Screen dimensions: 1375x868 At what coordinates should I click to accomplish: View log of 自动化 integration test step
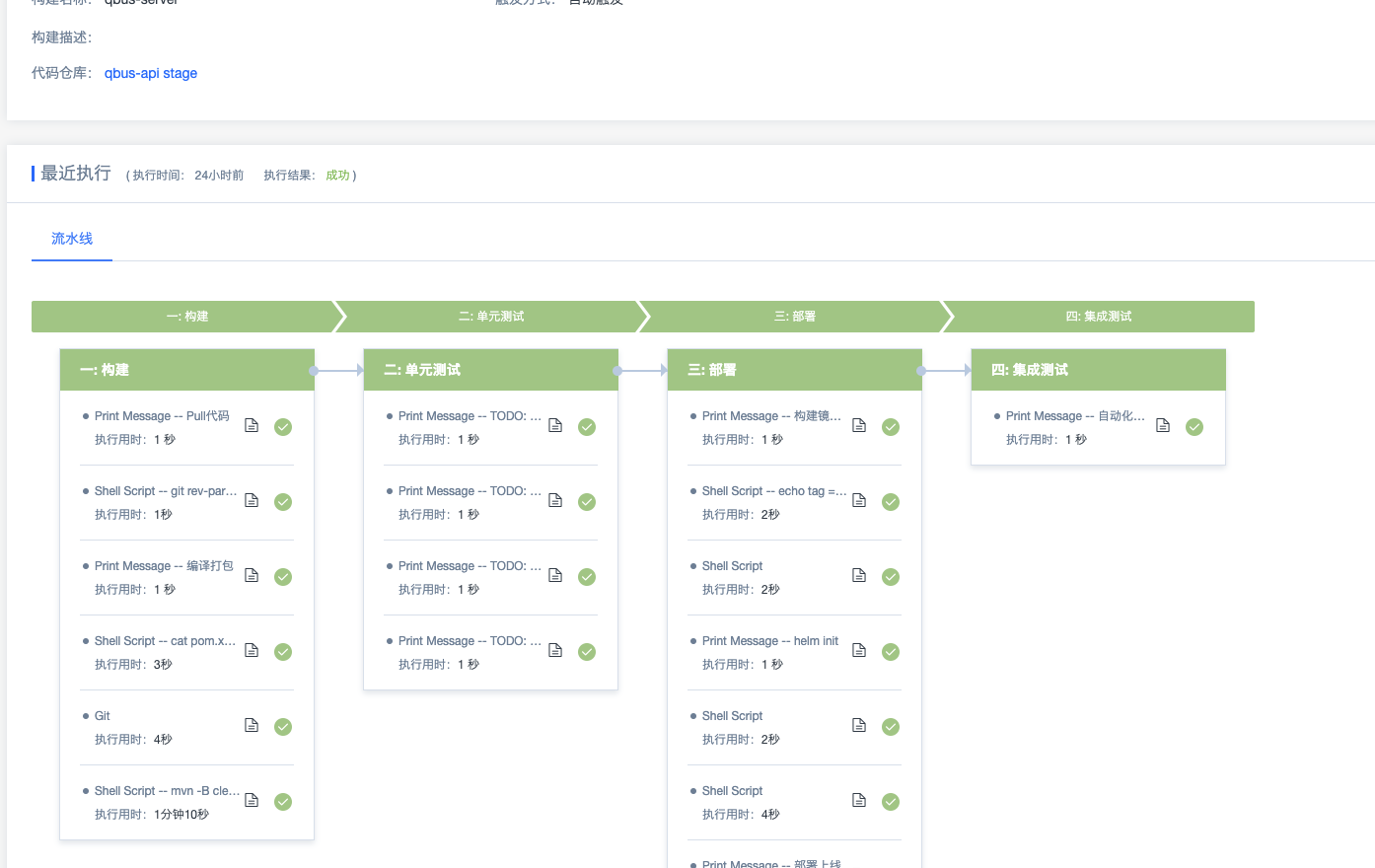coord(1163,426)
